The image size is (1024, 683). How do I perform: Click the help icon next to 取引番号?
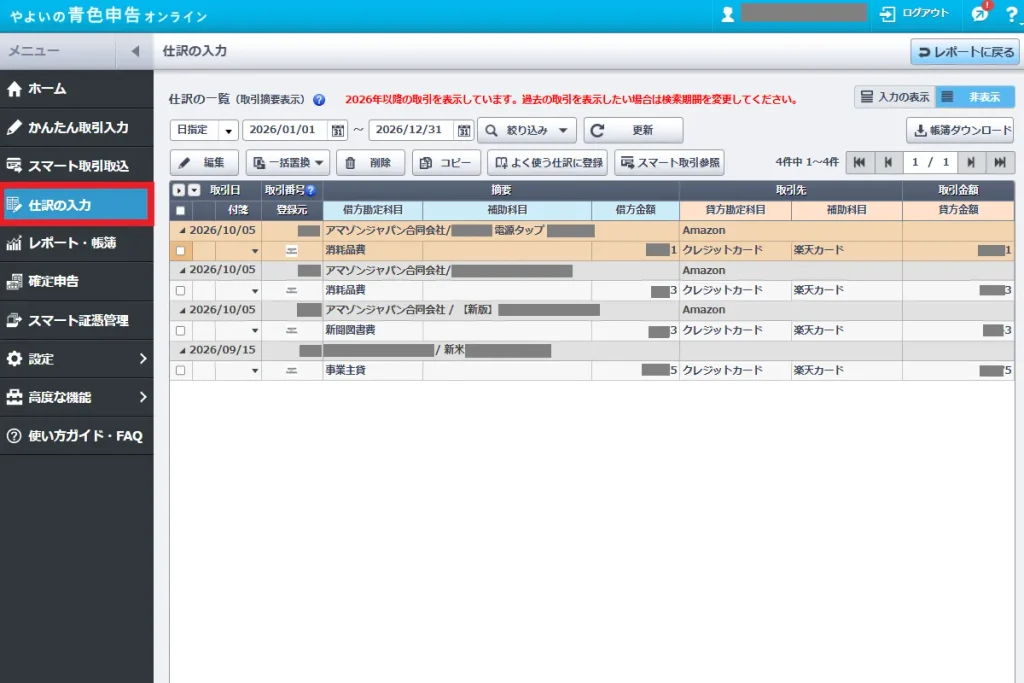click(x=311, y=191)
